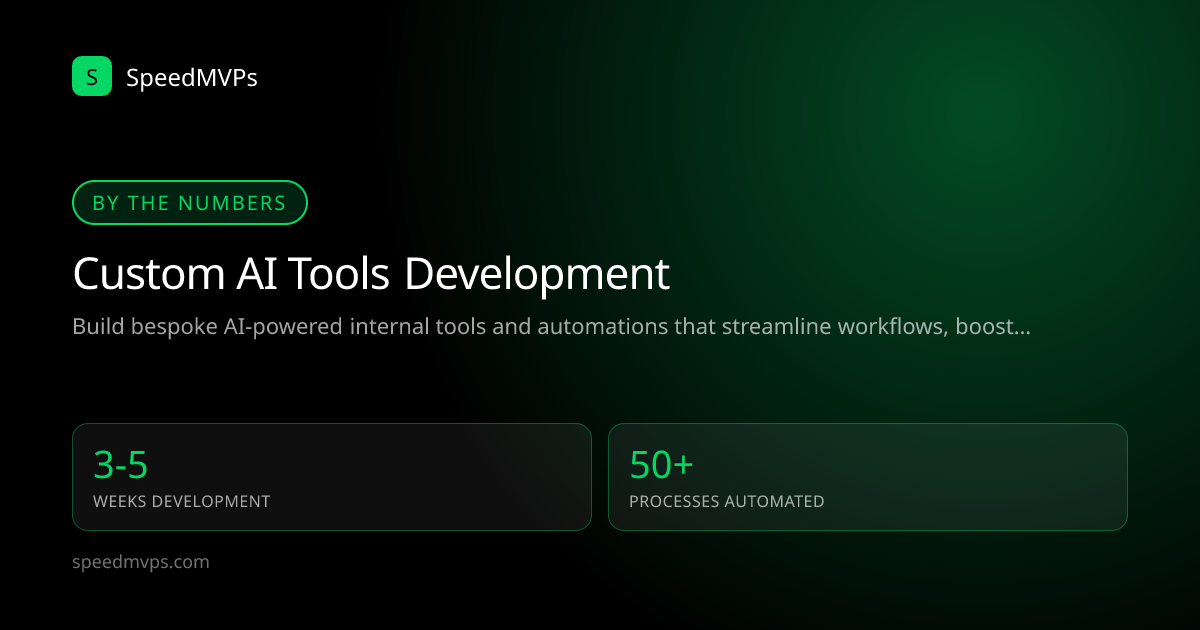Click the PROCESSES AUTOMATED label
The height and width of the screenshot is (630, 1200).
727,501
